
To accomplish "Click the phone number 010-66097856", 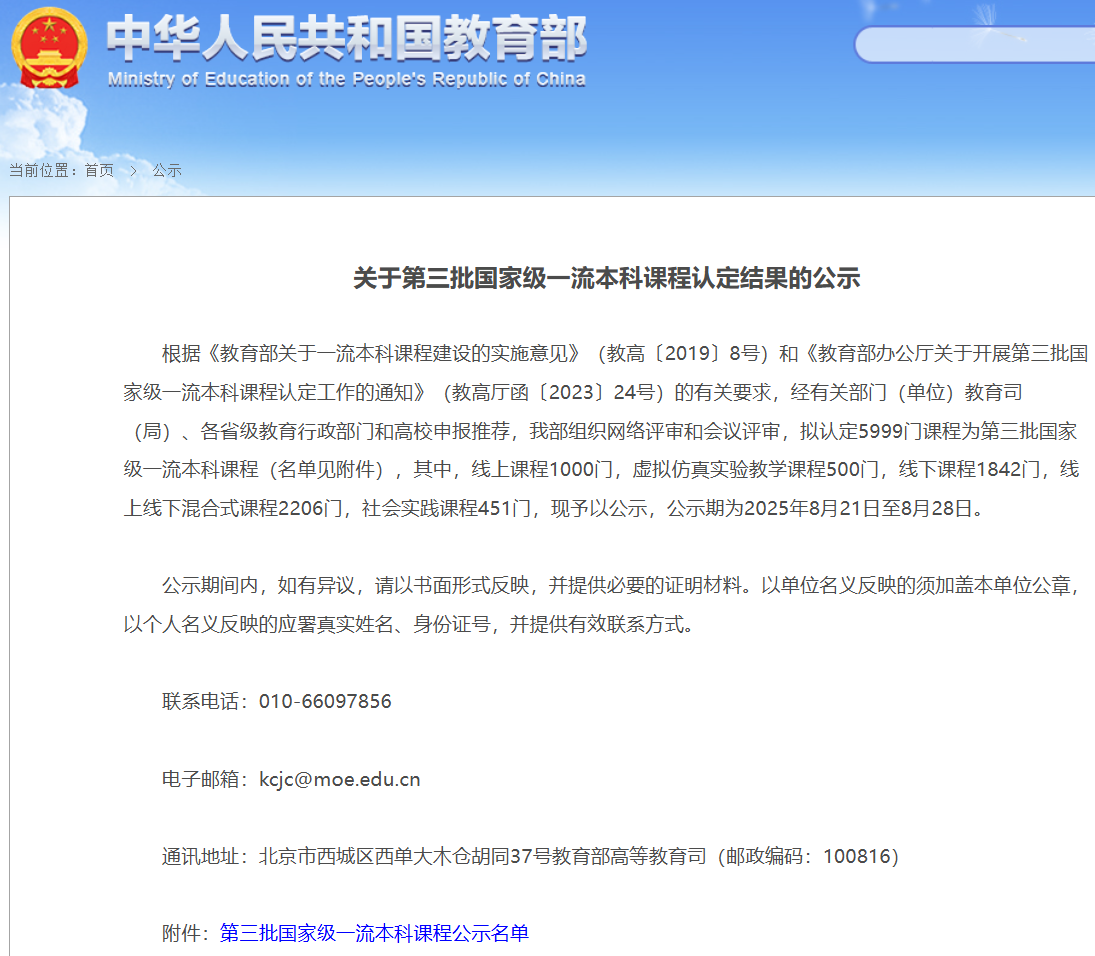I will [325, 701].
